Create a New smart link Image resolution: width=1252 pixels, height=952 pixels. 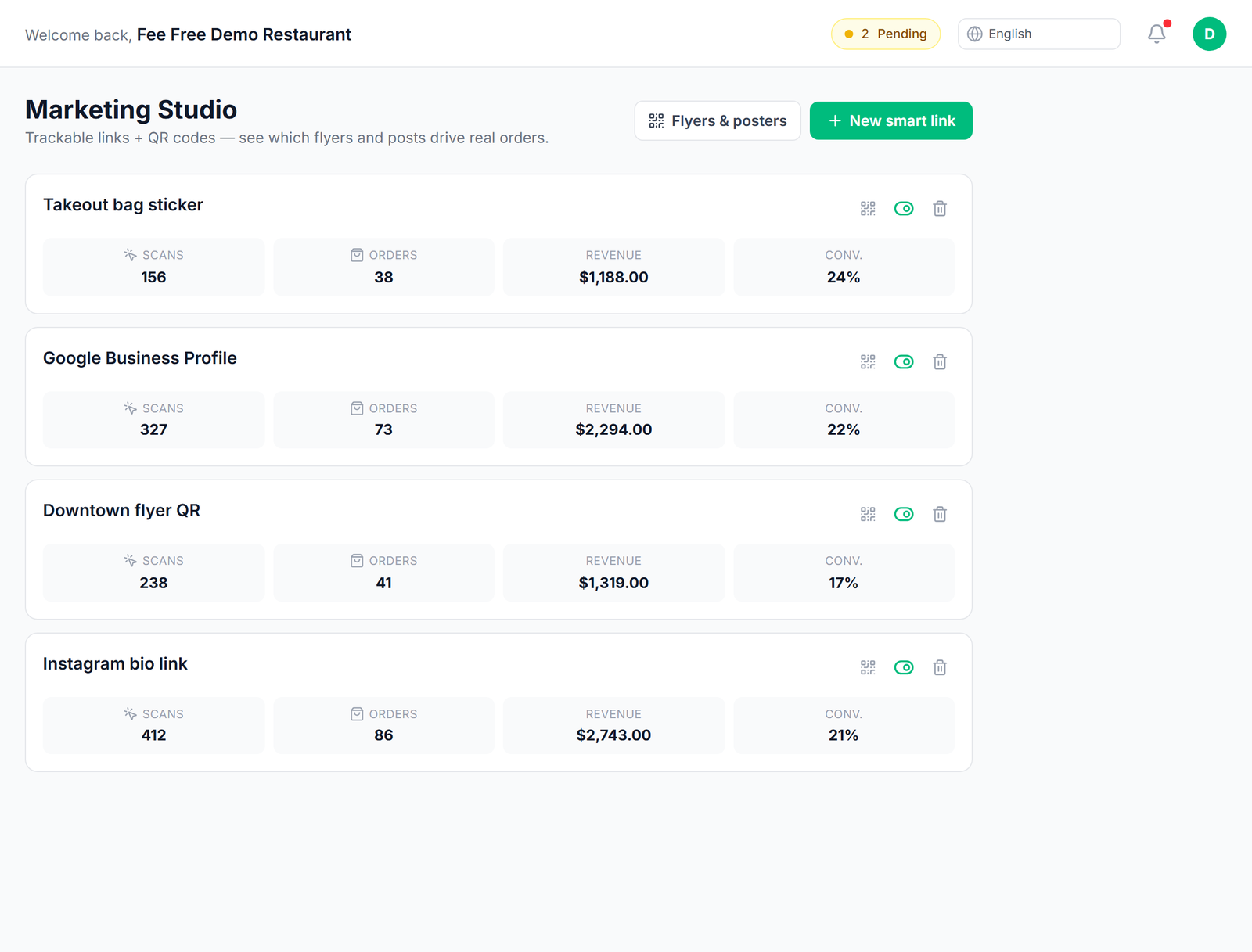point(890,120)
